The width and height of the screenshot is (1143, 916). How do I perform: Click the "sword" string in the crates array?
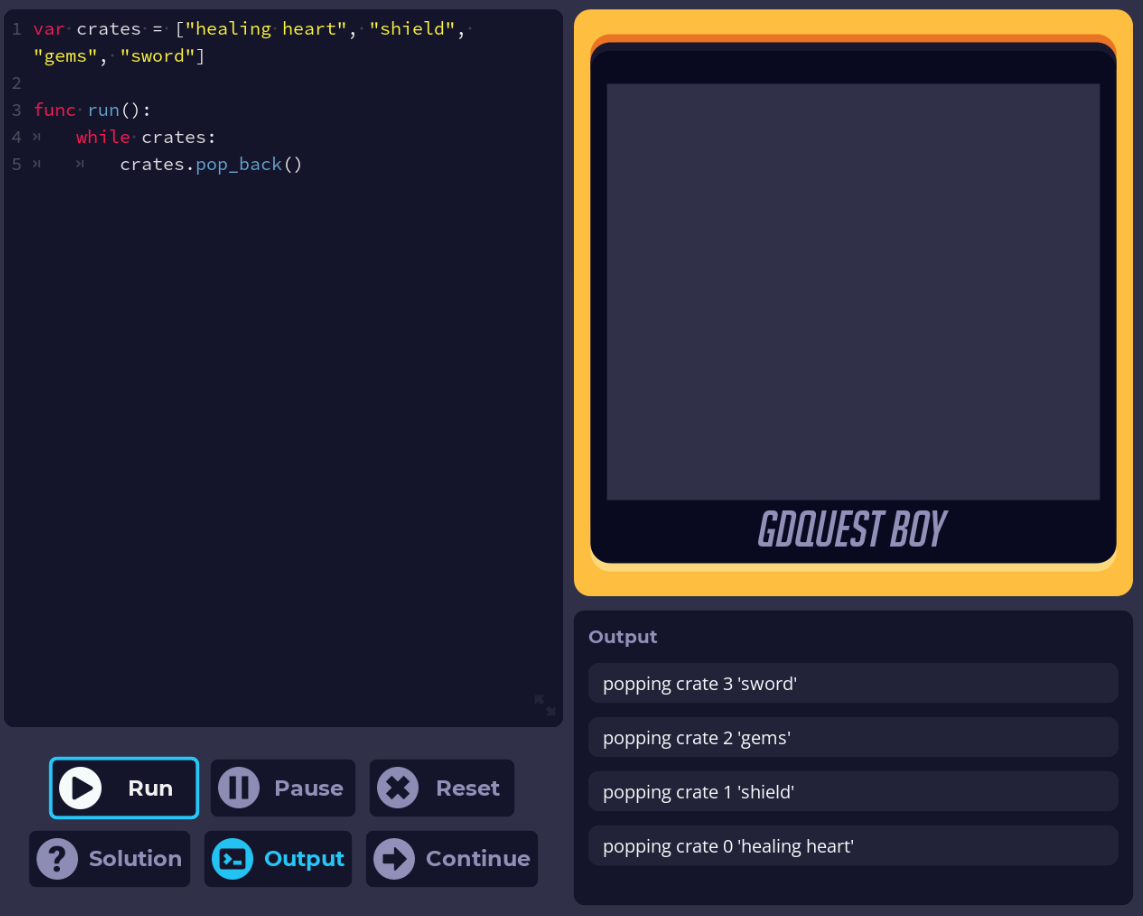(157, 56)
